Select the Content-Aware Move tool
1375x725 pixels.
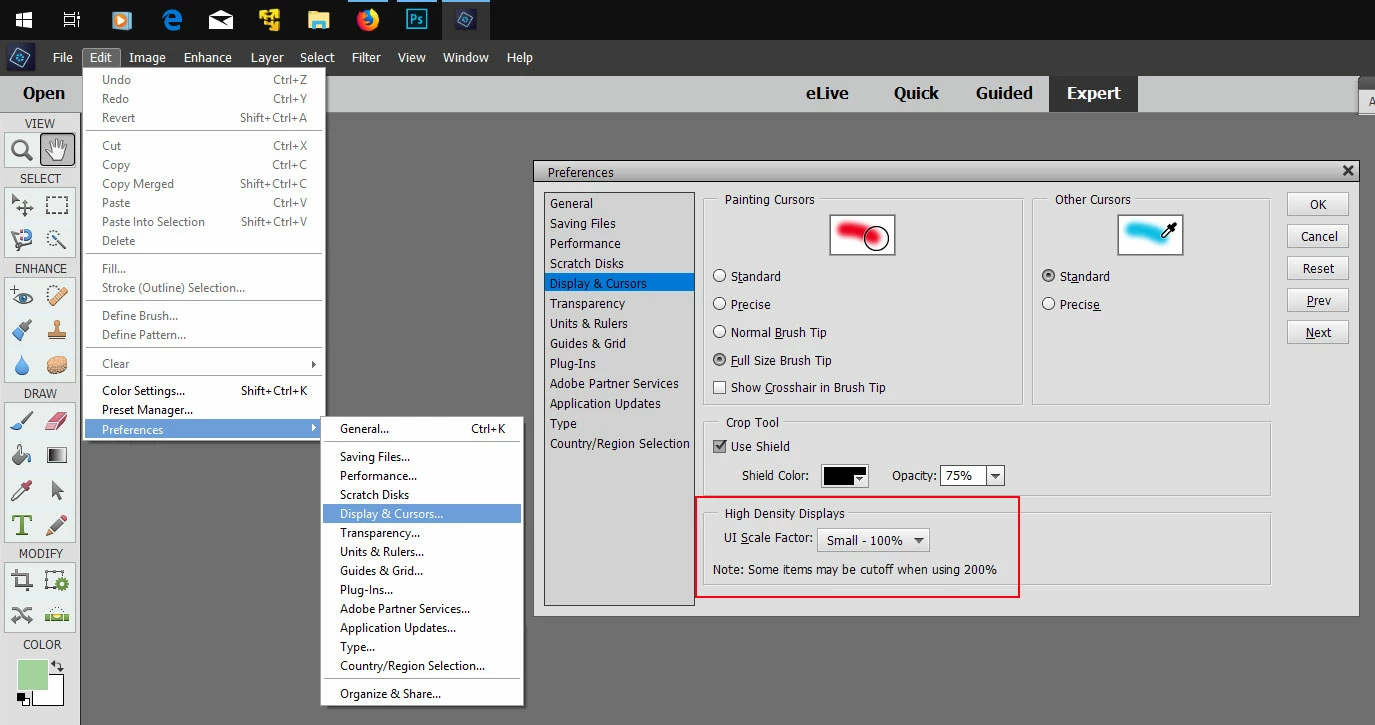click(x=22, y=615)
